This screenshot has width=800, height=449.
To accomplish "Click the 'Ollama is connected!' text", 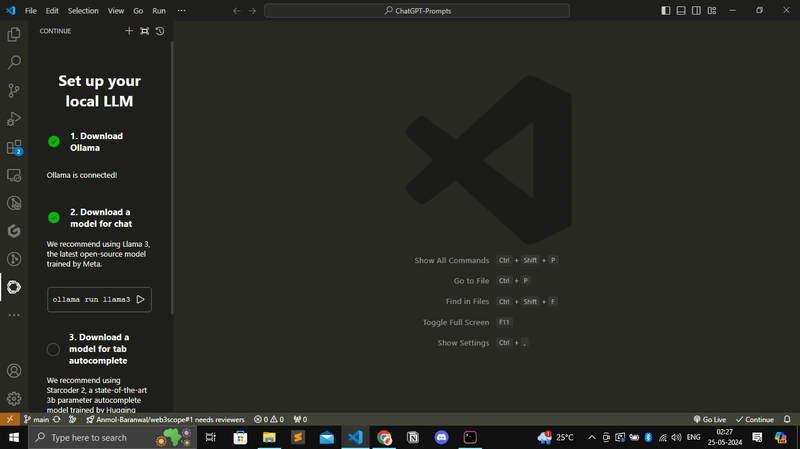I will (82, 175).
